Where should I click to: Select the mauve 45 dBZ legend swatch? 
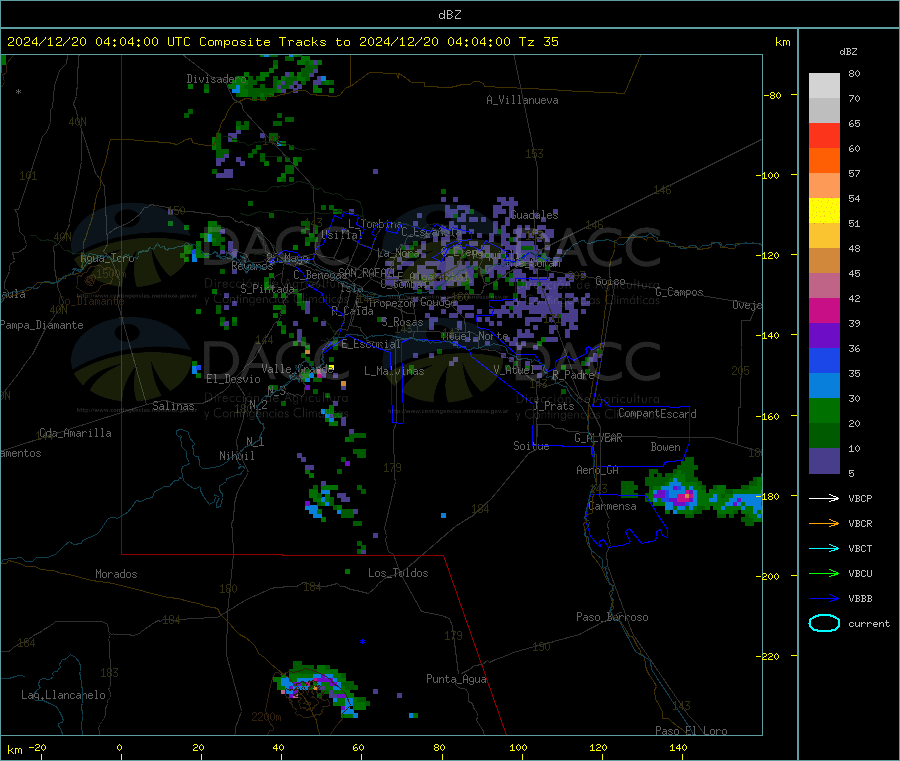[824, 286]
